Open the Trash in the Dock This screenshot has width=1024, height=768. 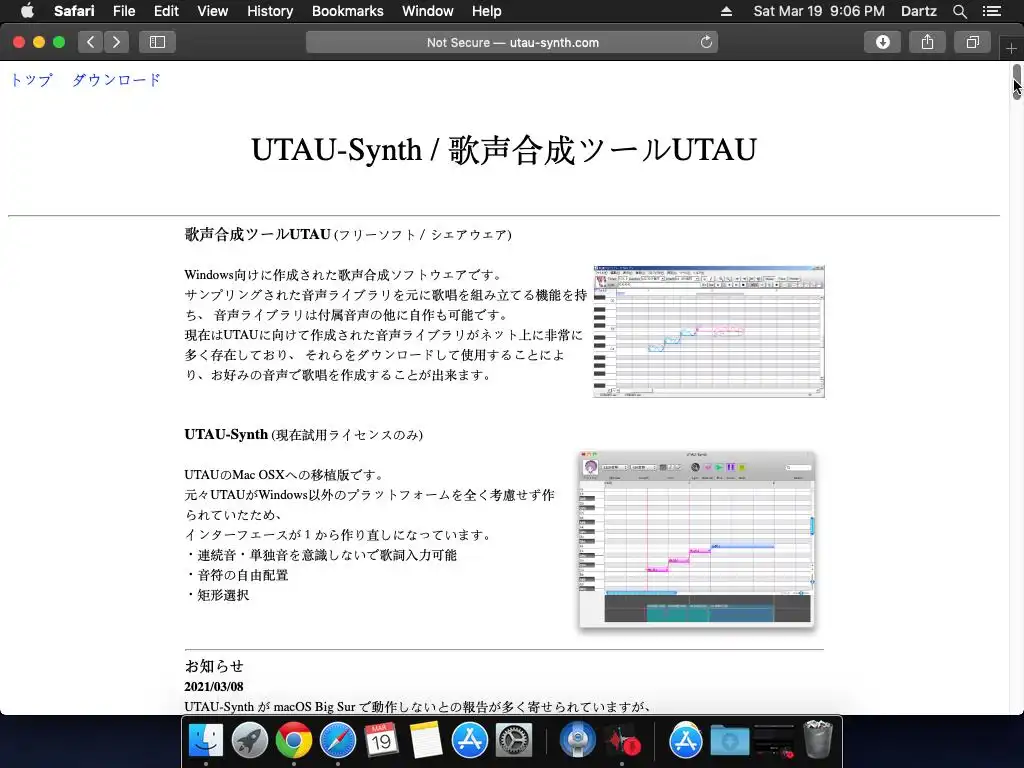[x=818, y=739]
